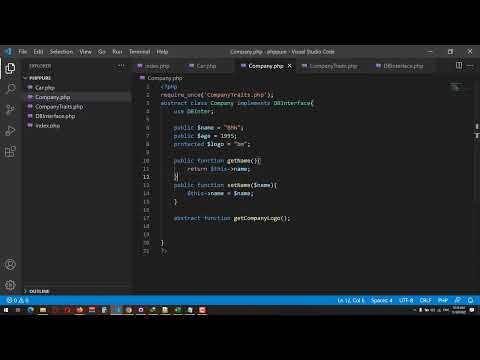Viewport: 480px width, 360px height.
Task: Open the File menu
Action: (23, 52)
